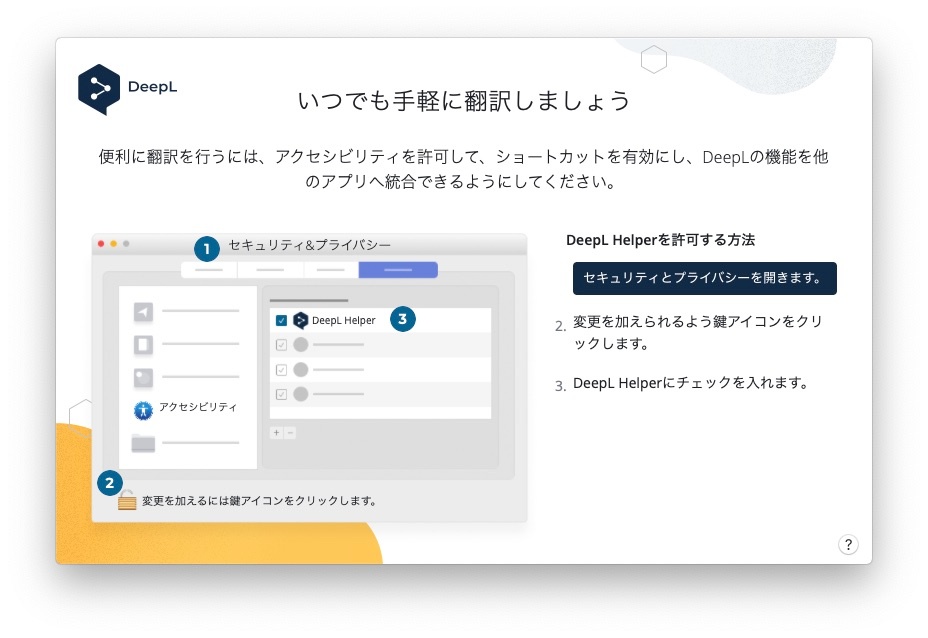Click the セキュリティとプライバシーを開きます button
Image resolution: width=928 pixels, height=638 pixels.
click(704, 278)
